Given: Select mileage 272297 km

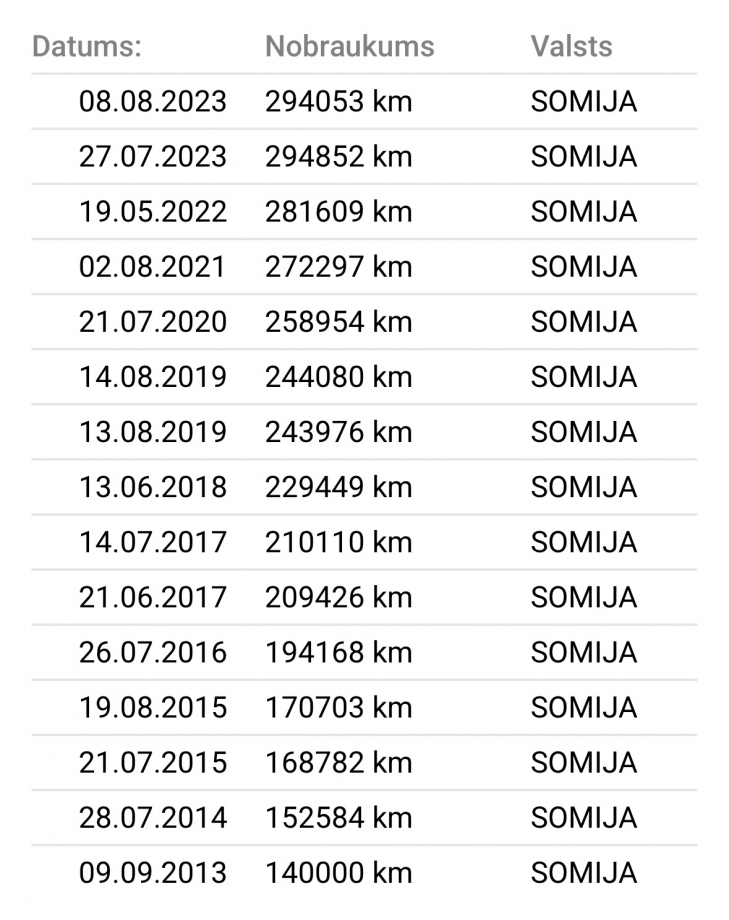Looking at the screenshot, I should 339,267.
